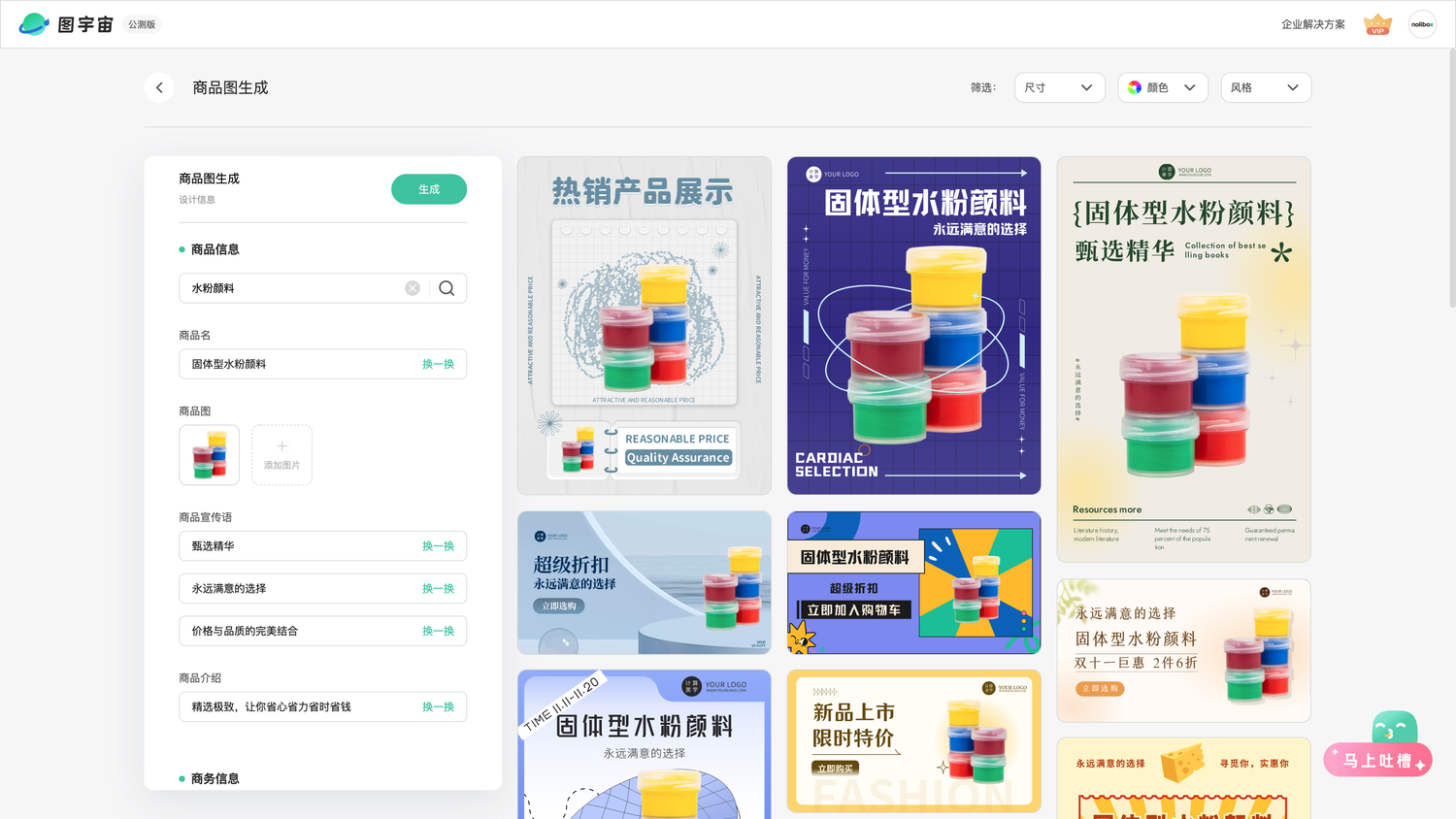
Task: Search with the magnifier icon
Action: tap(447, 288)
